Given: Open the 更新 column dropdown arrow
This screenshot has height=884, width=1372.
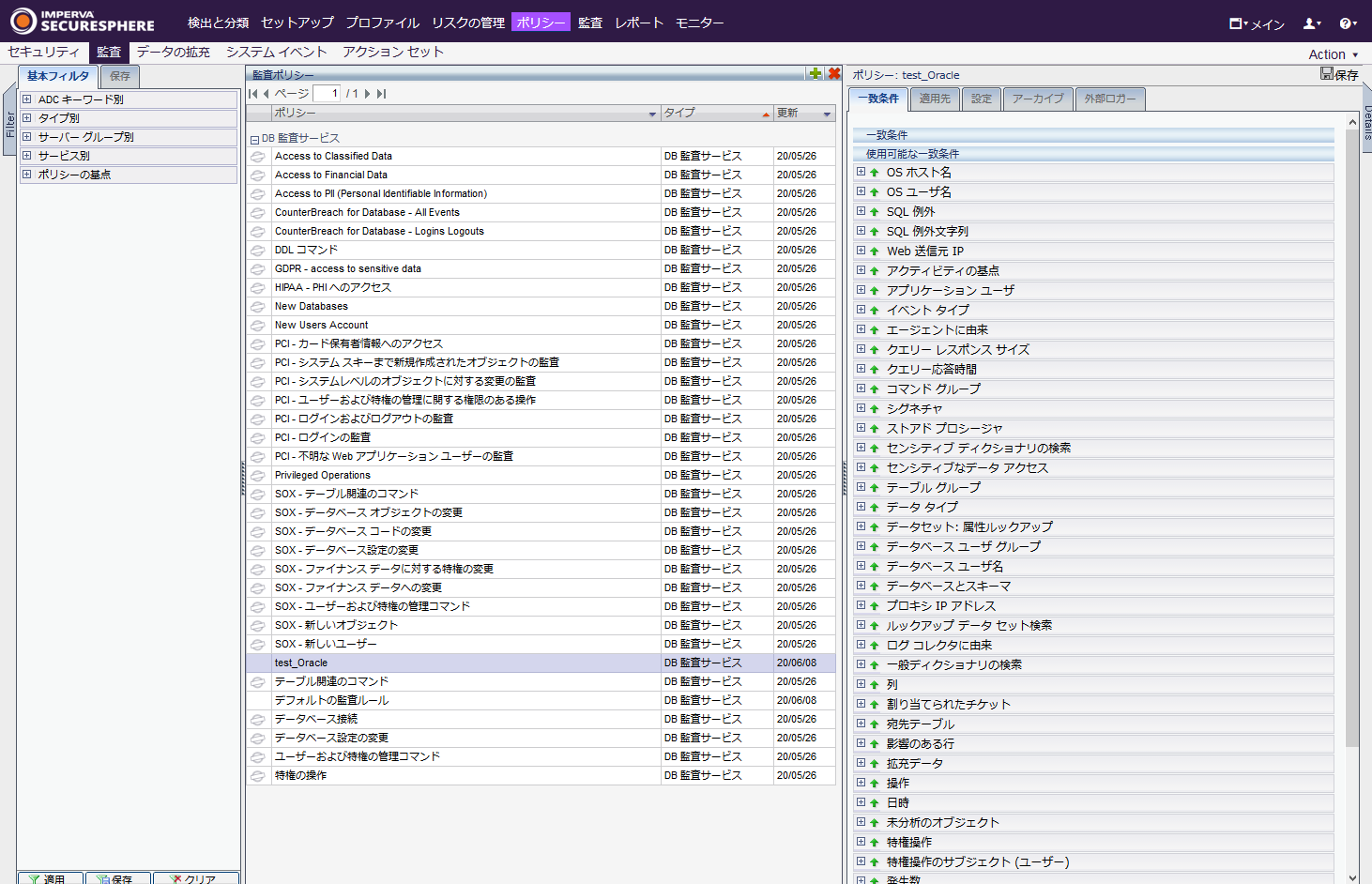Looking at the screenshot, I should click(827, 114).
